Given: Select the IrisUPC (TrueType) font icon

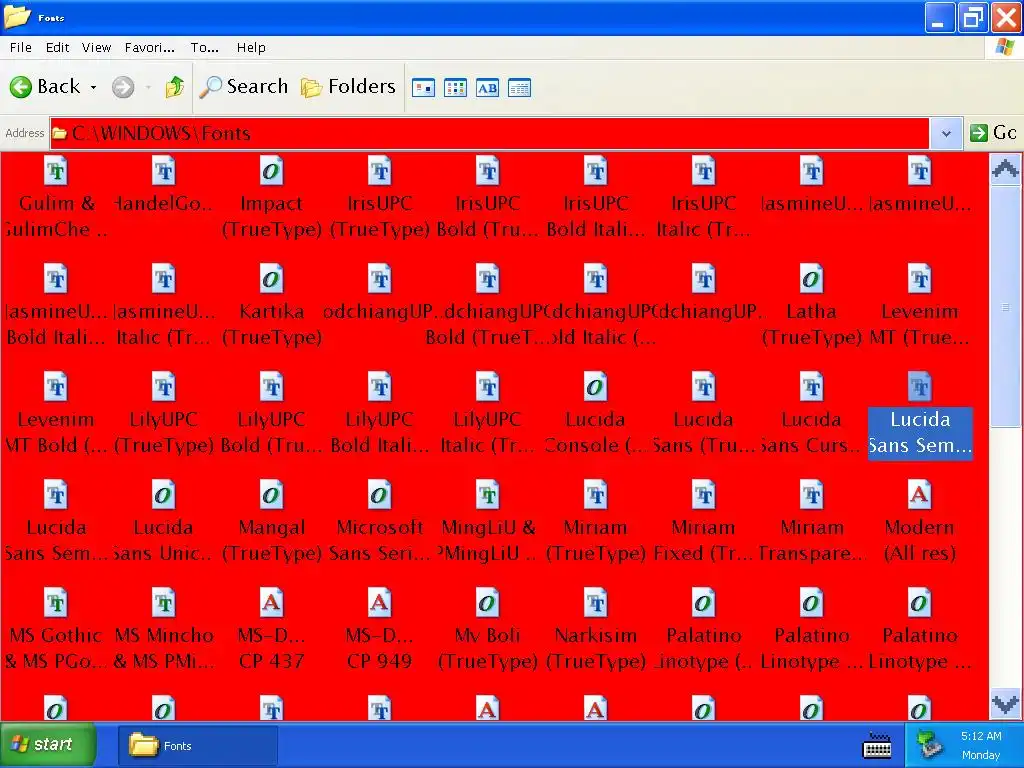Looking at the screenshot, I should click(x=379, y=172).
